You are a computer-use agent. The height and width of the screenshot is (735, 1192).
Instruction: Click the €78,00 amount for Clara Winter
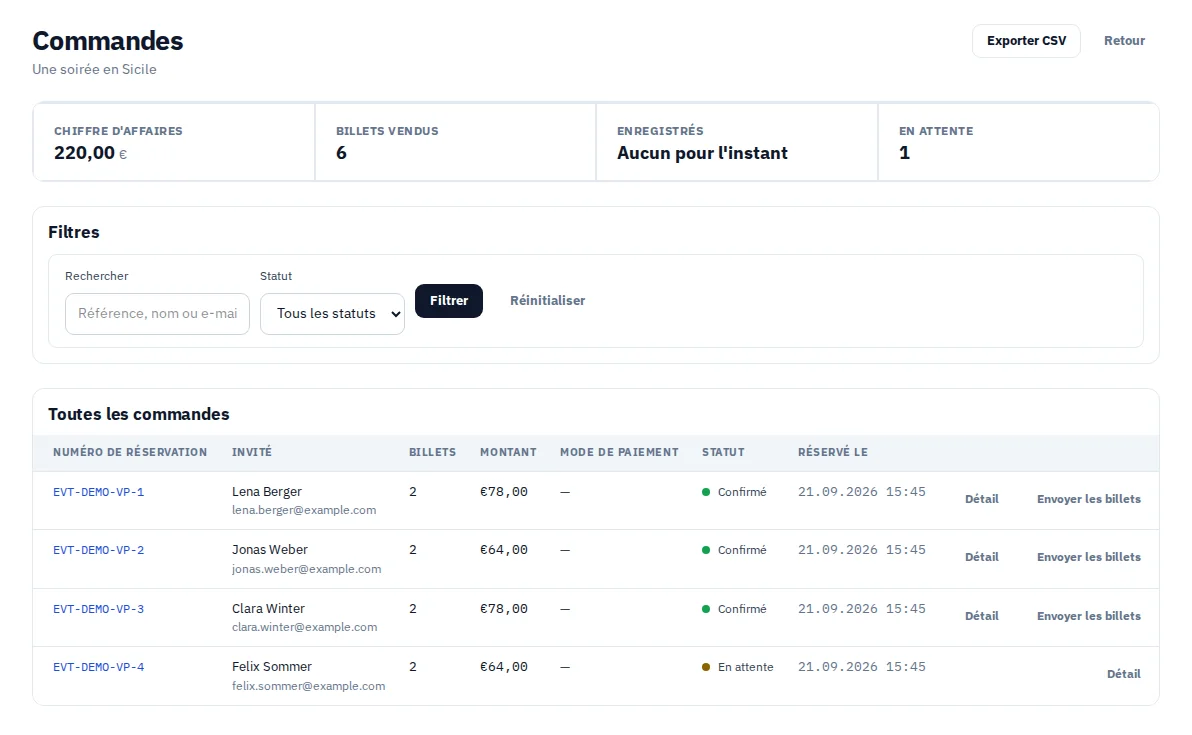click(x=504, y=609)
